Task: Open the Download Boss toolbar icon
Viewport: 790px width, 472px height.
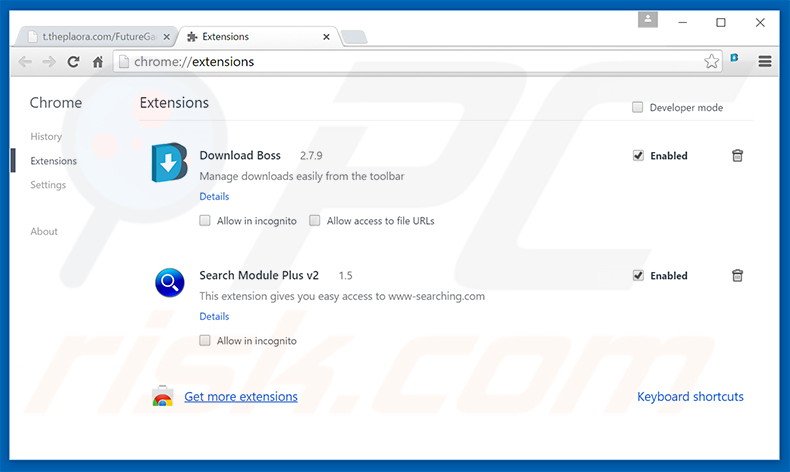Action: point(735,57)
